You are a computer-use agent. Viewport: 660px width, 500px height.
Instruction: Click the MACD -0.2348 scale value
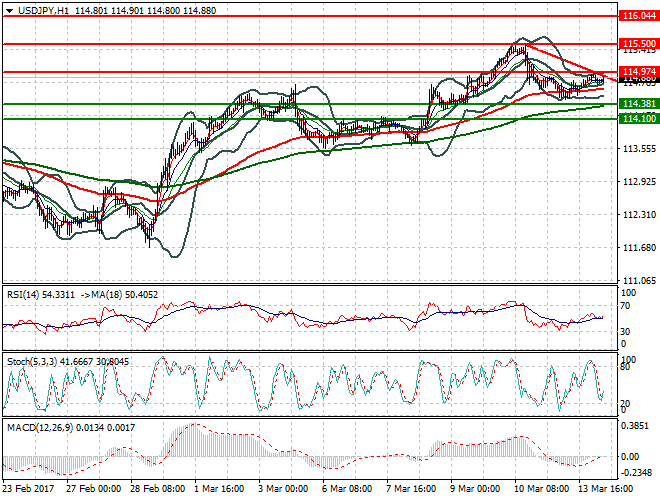[635, 473]
